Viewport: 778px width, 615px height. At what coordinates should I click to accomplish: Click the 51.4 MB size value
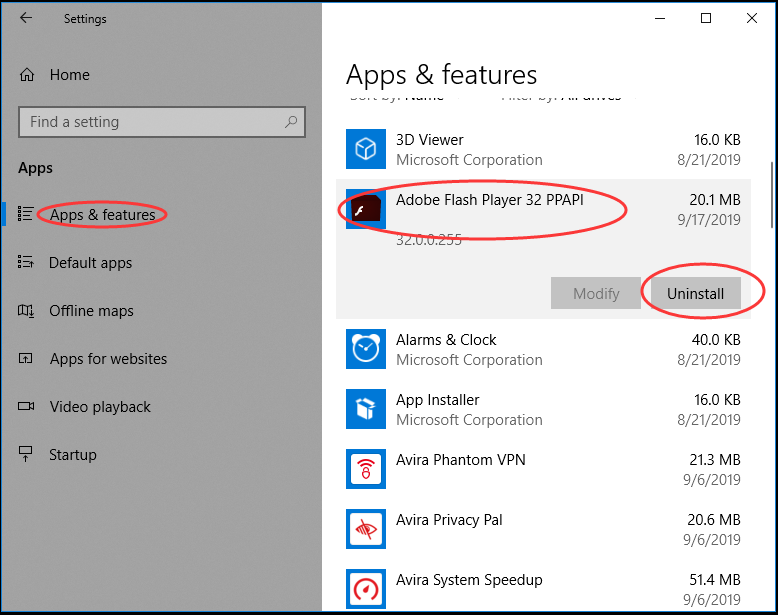click(x=714, y=580)
